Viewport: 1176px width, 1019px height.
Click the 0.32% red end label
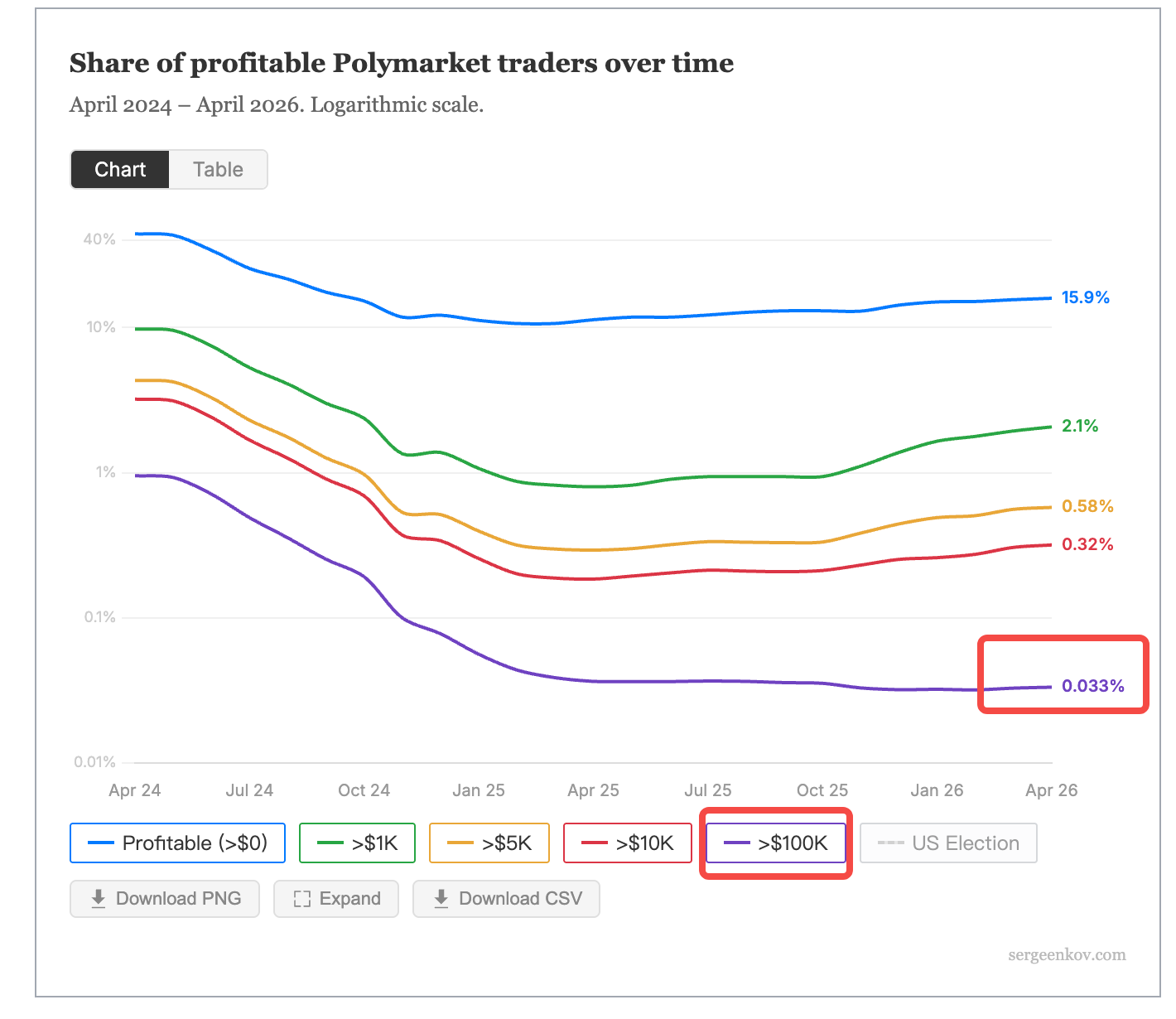click(1087, 544)
